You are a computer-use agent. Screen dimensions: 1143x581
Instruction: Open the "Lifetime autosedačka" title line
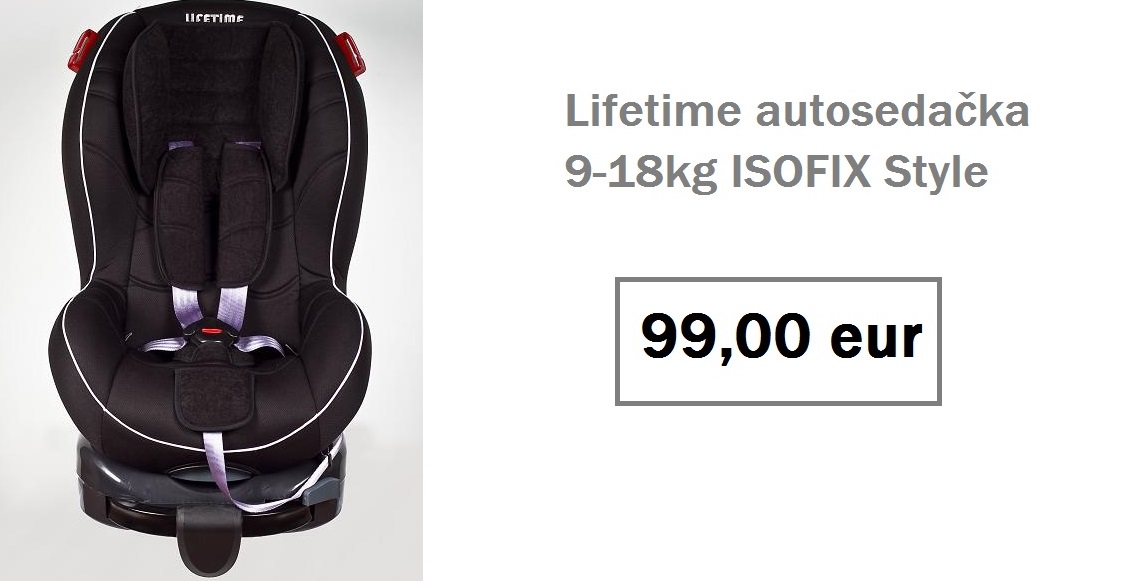pos(797,111)
